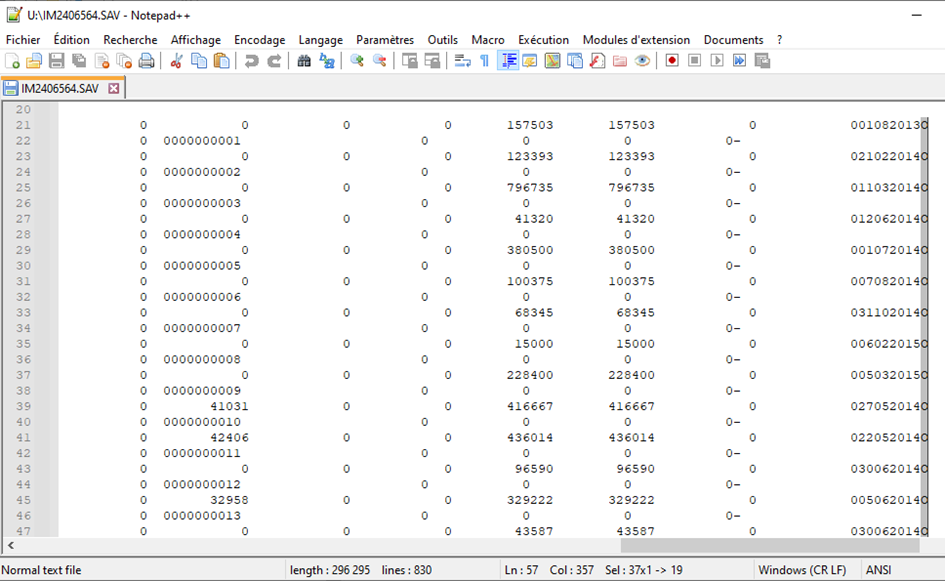
Task: Click the horizontal scrollbar thumb
Action: tap(768, 546)
